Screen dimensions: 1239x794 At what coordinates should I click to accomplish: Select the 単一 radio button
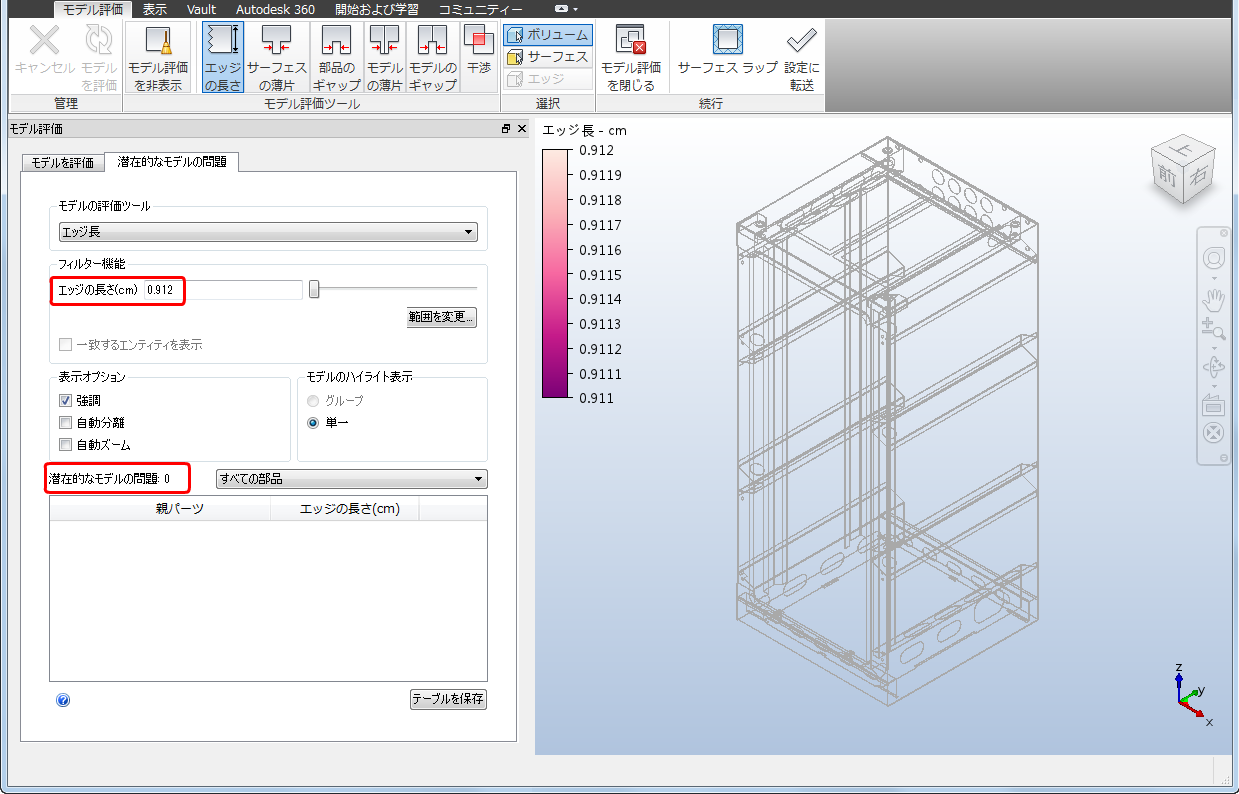click(314, 423)
